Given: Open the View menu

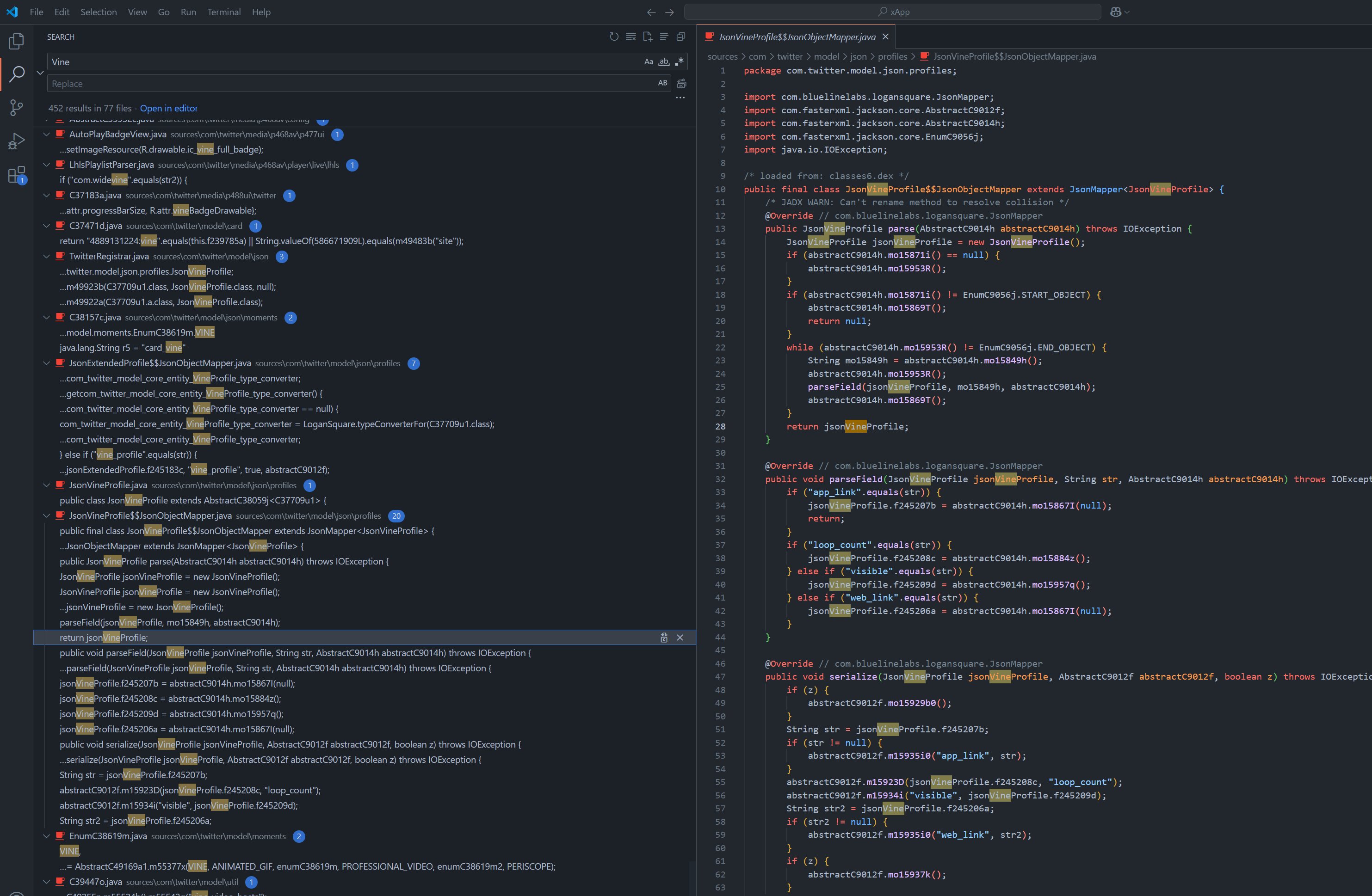Looking at the screenshot, I should [x=137, y=12].
